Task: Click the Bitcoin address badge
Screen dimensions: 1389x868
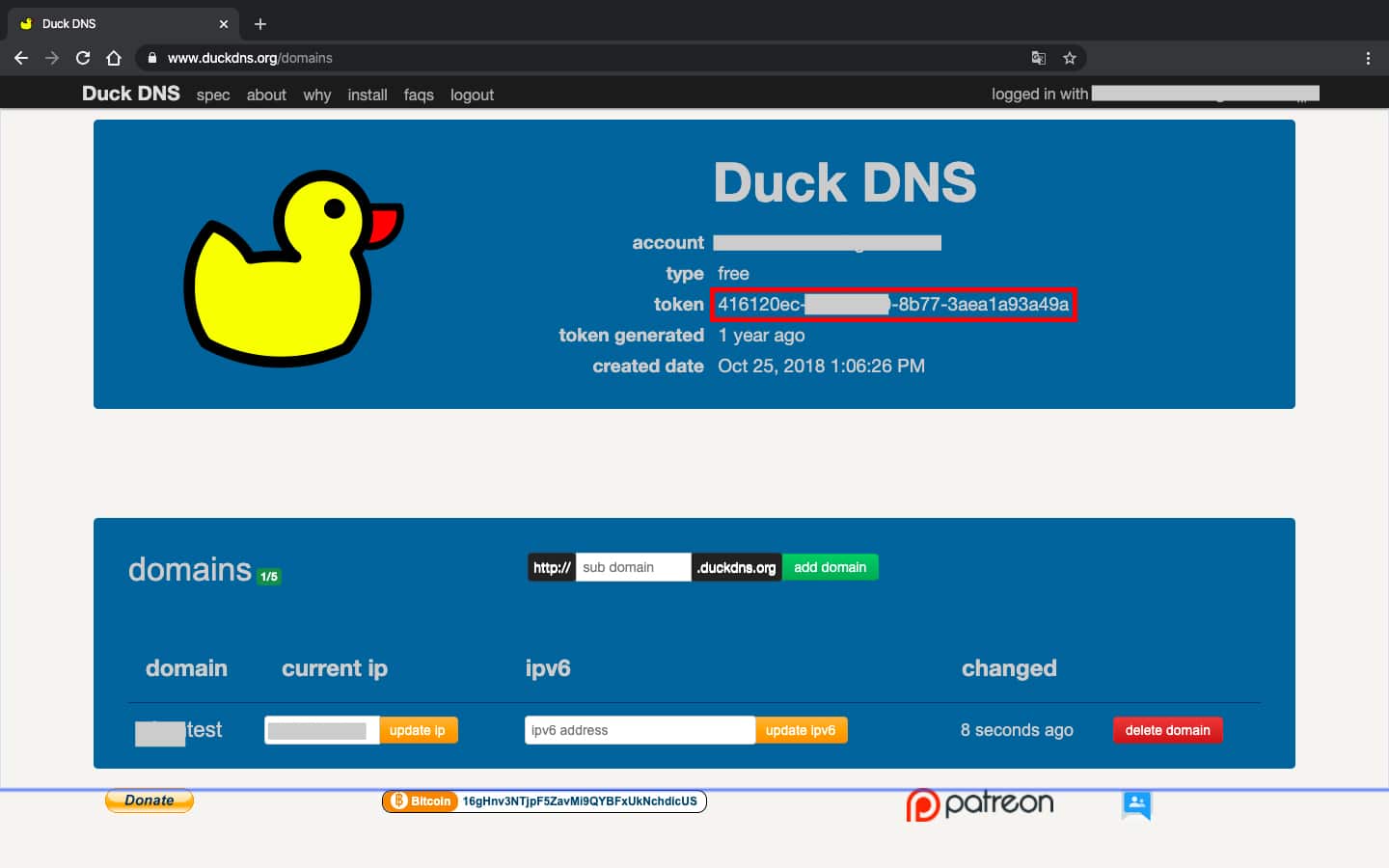Action: (x=544, y=801)
